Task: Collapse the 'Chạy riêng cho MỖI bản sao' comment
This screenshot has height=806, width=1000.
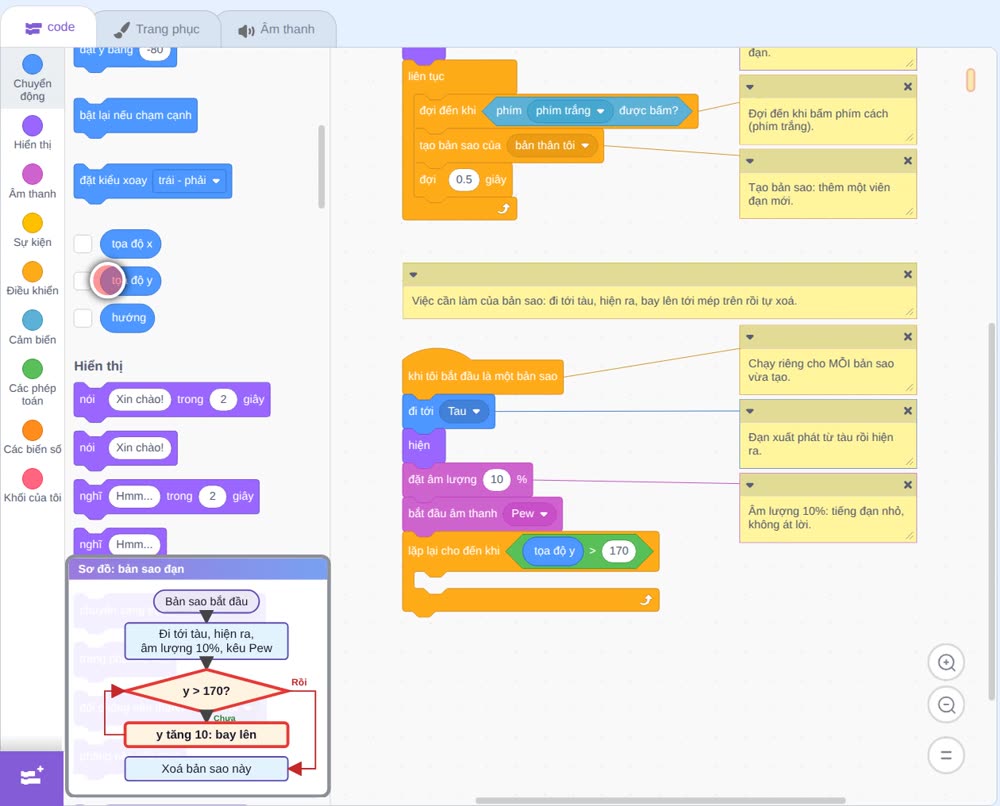Action: (750, 337)
